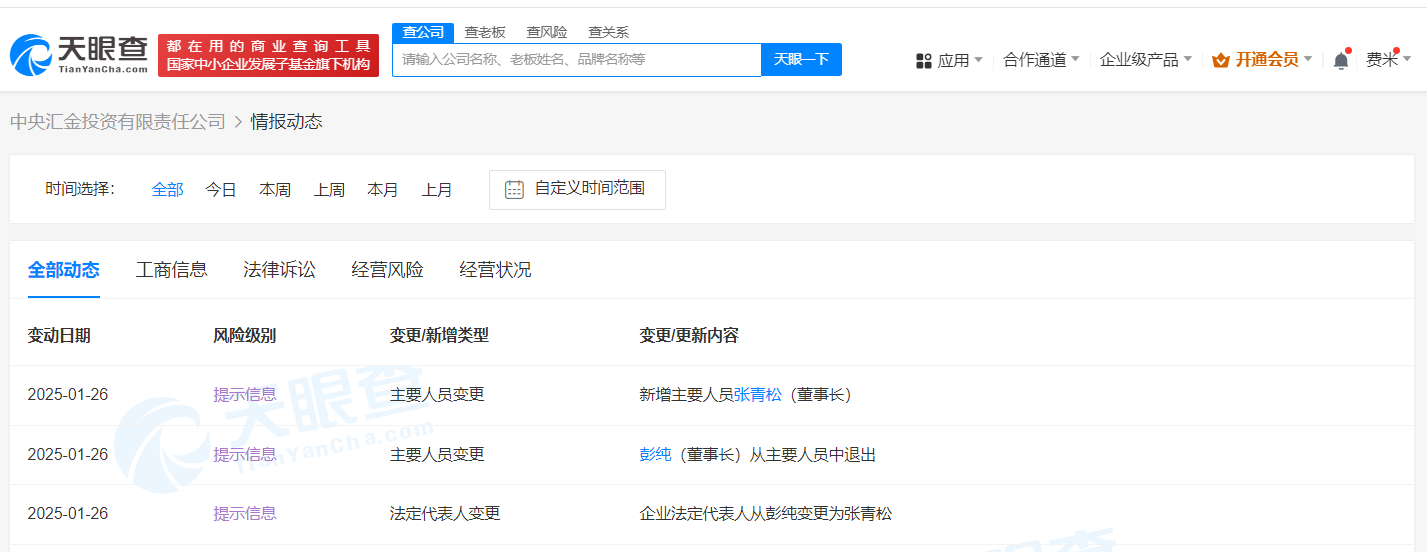Open the 经营风险 tab
This screenshot has height=552, width=1427.
click(x=387, y=270)
